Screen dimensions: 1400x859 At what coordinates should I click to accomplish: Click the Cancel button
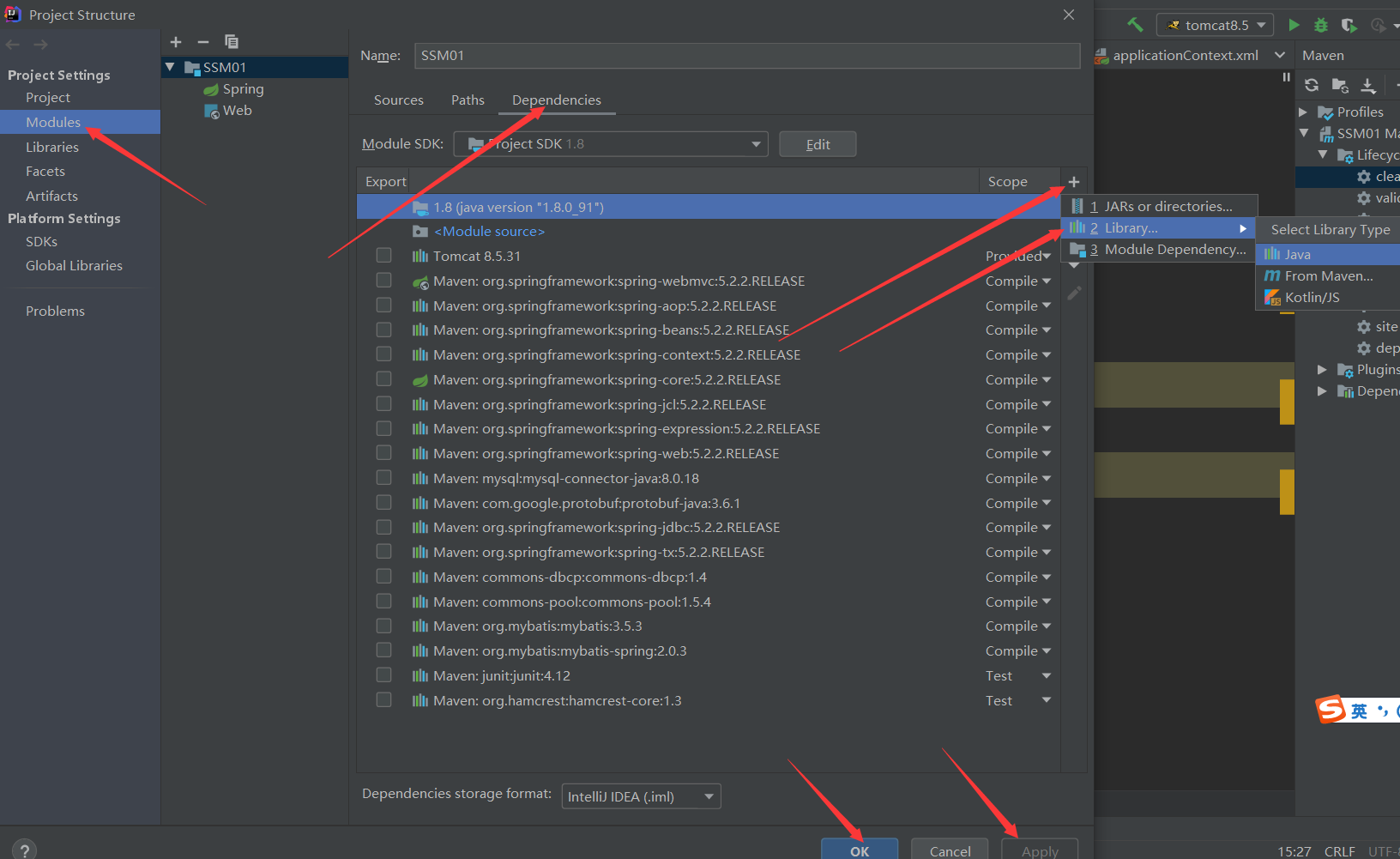click(x=950, y=850)
